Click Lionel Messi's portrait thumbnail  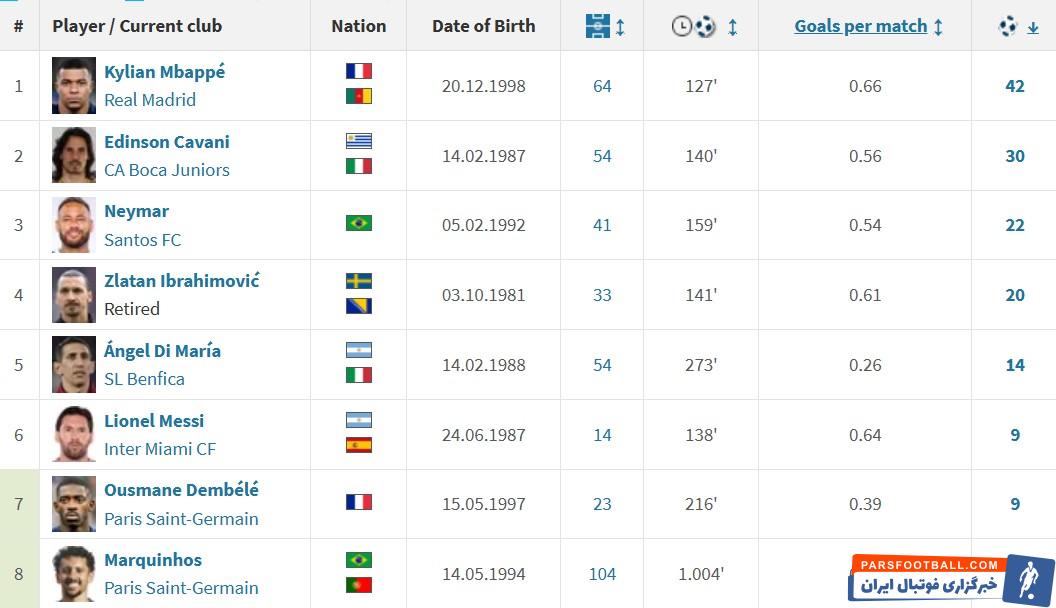75,435
